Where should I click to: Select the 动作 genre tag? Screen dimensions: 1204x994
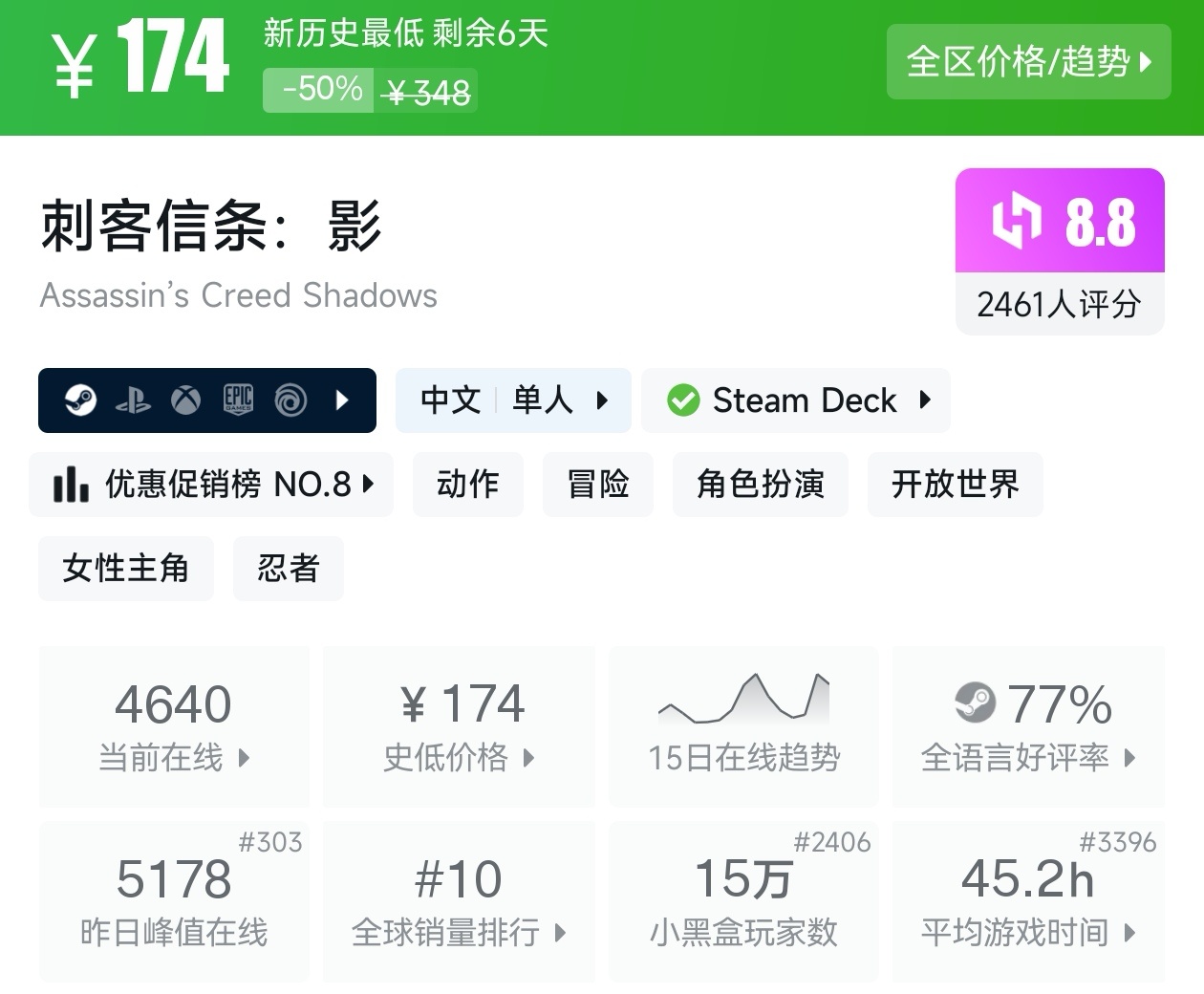(x=468, y=485)
